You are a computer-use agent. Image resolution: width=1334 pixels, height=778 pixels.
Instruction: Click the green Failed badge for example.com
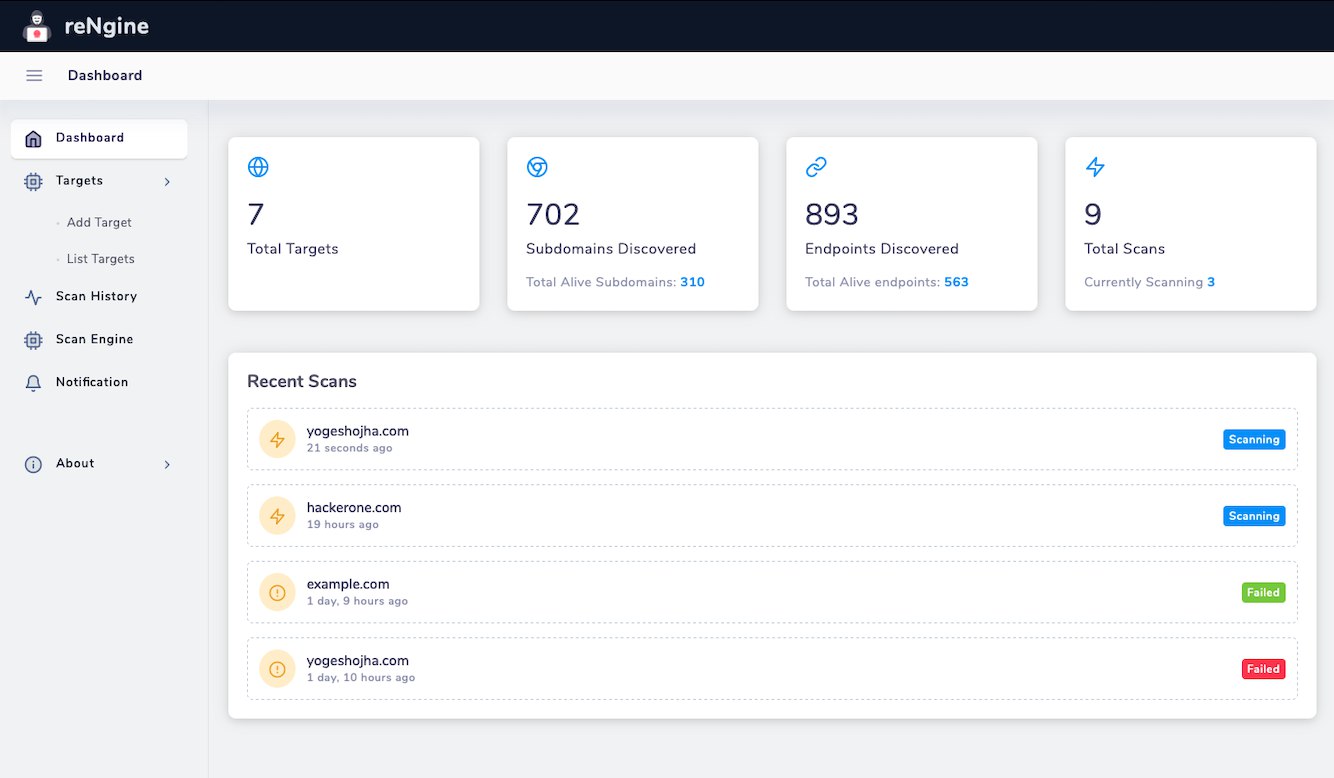pyautogui.click(x=1263, y=592)
